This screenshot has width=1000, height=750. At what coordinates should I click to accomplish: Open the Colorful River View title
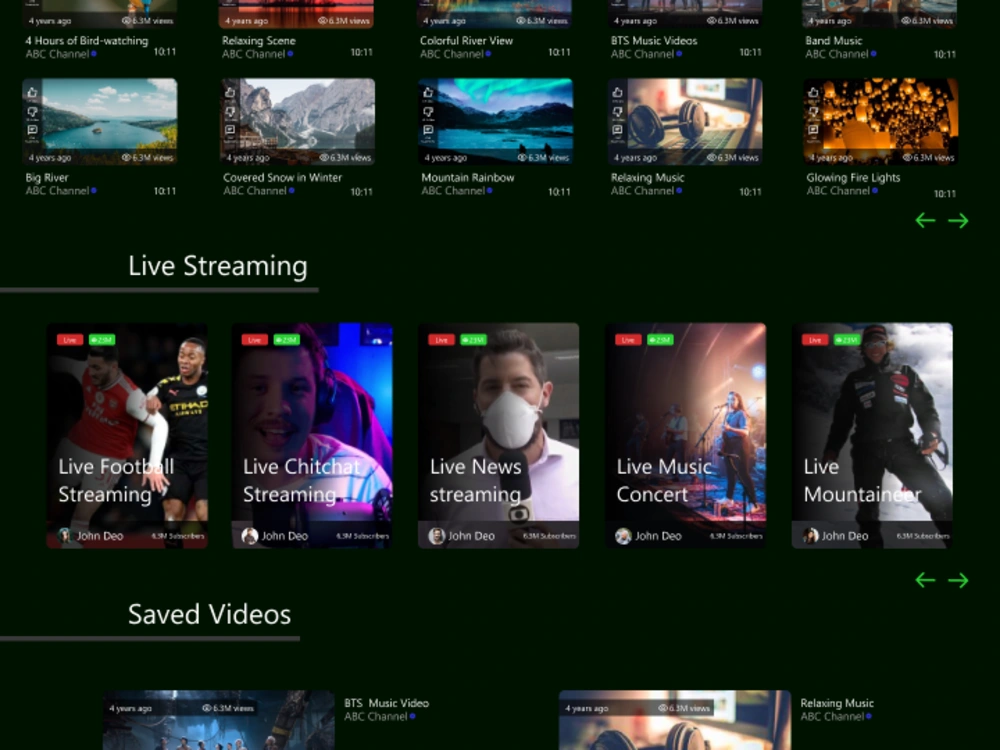(x=466, y=41)
